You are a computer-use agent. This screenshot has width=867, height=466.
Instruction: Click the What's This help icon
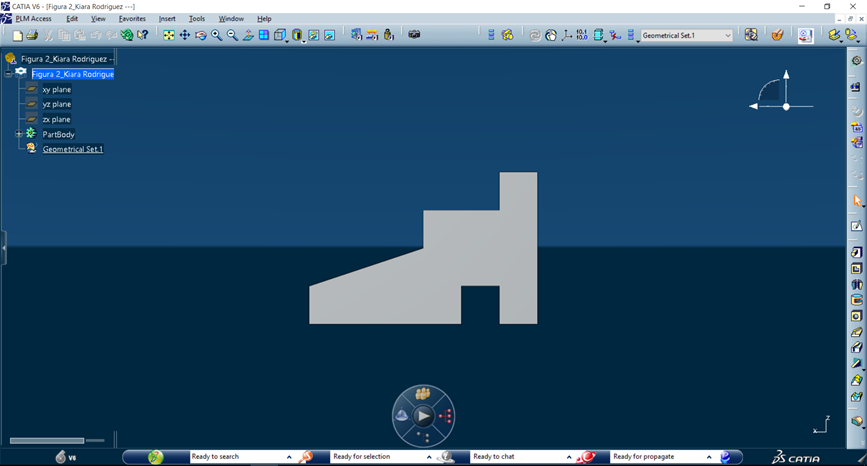143,35
